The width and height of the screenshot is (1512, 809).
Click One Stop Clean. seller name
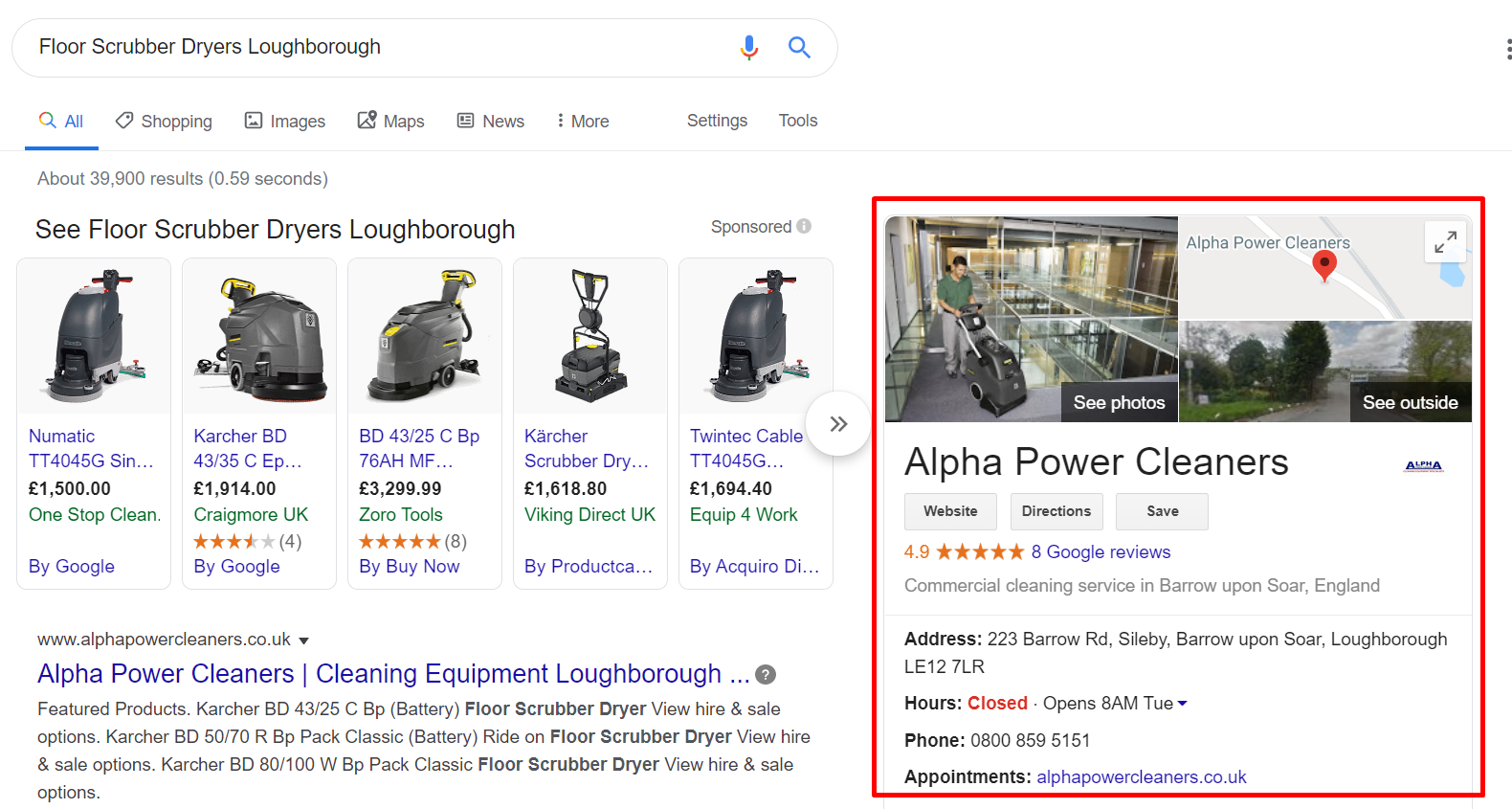(95, 515)
